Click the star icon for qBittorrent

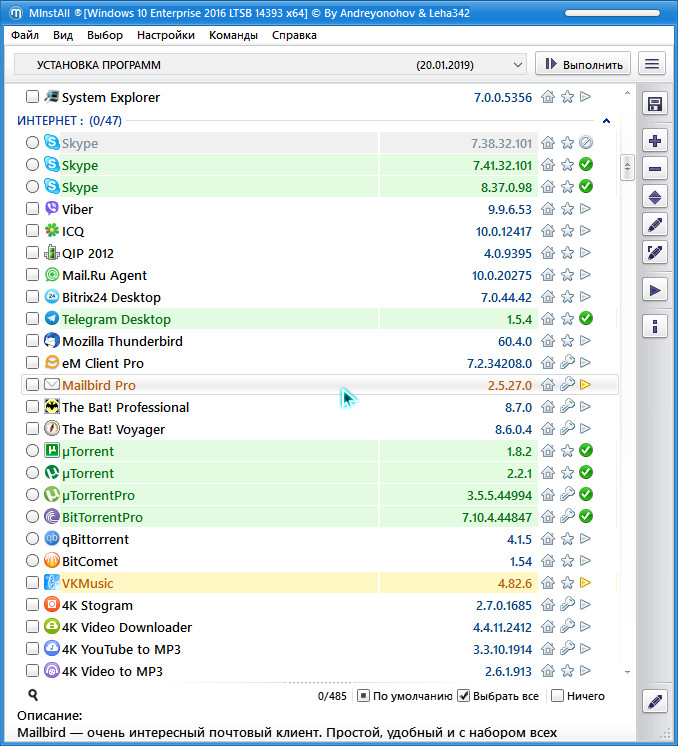click(567, 539)
